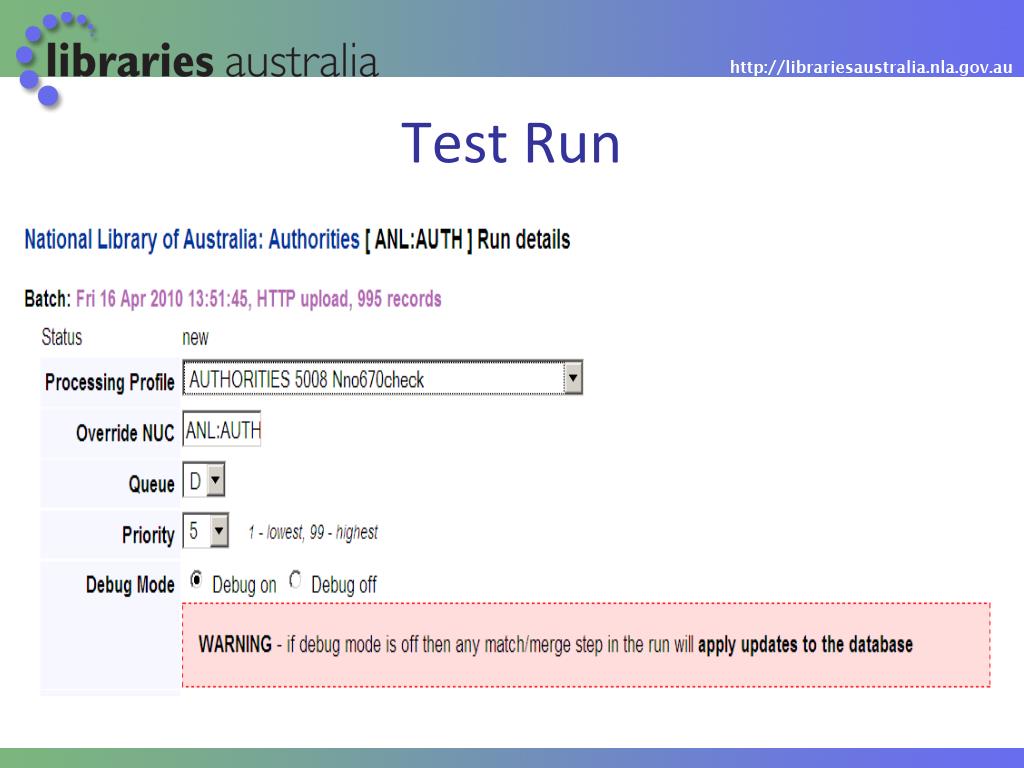
Task: Open the Processing Profile dropdown
Action: 383,378
